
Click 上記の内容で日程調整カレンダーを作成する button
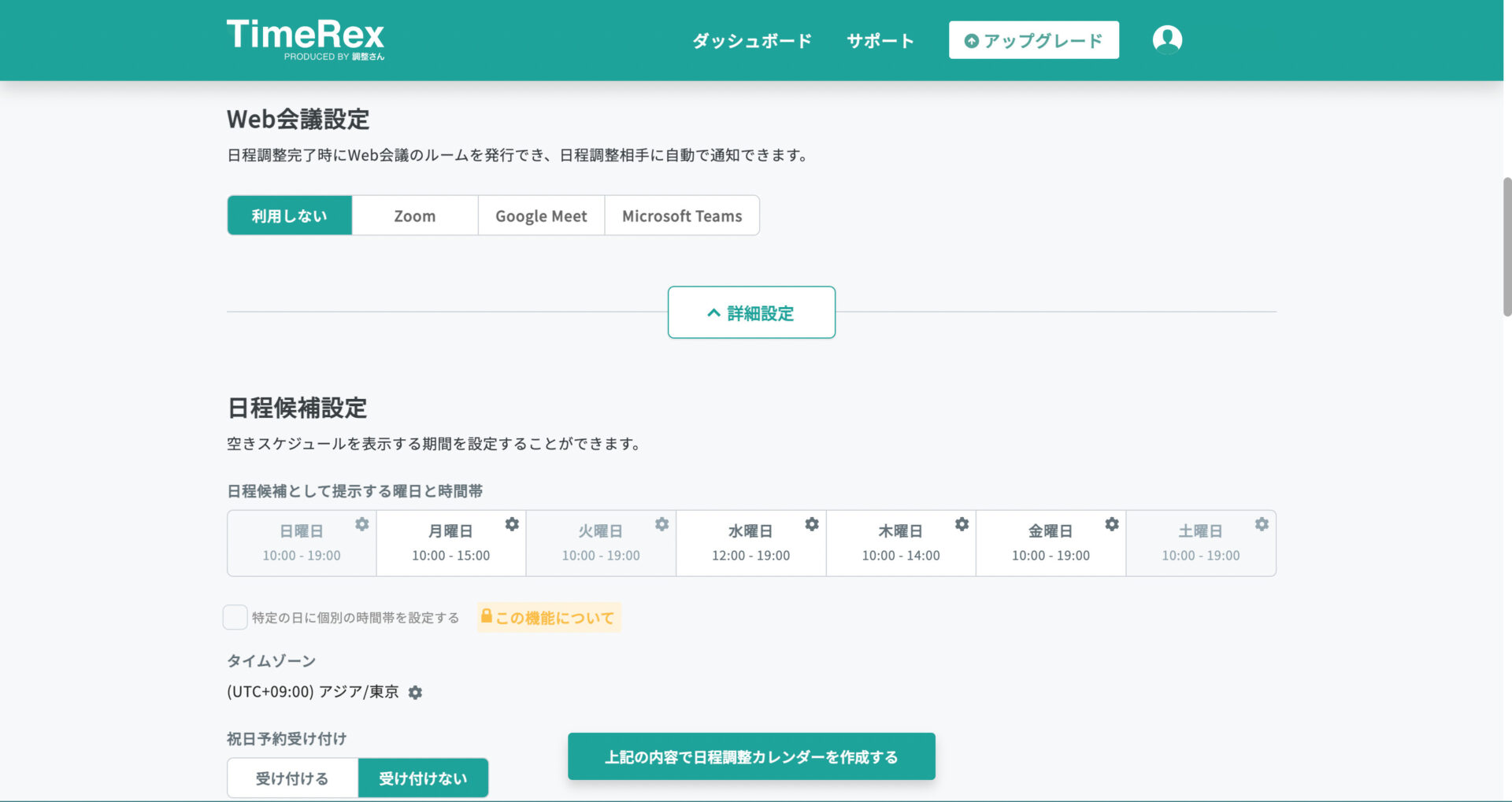click(x=751, y=756)
